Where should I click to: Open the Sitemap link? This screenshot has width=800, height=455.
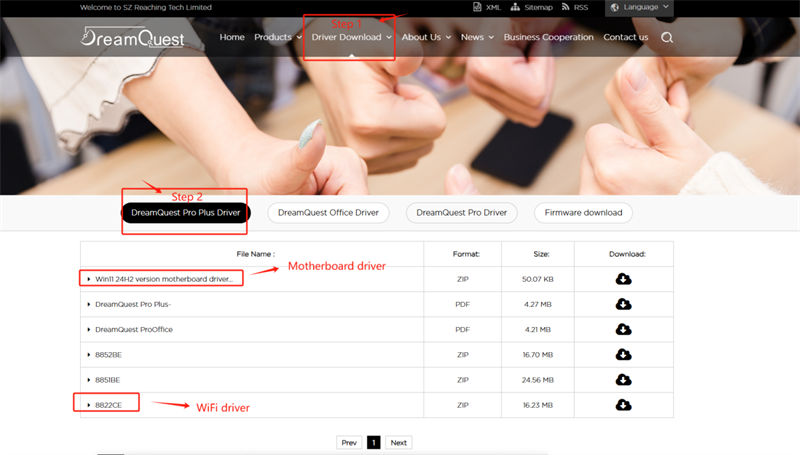click(x=532, y=7)
